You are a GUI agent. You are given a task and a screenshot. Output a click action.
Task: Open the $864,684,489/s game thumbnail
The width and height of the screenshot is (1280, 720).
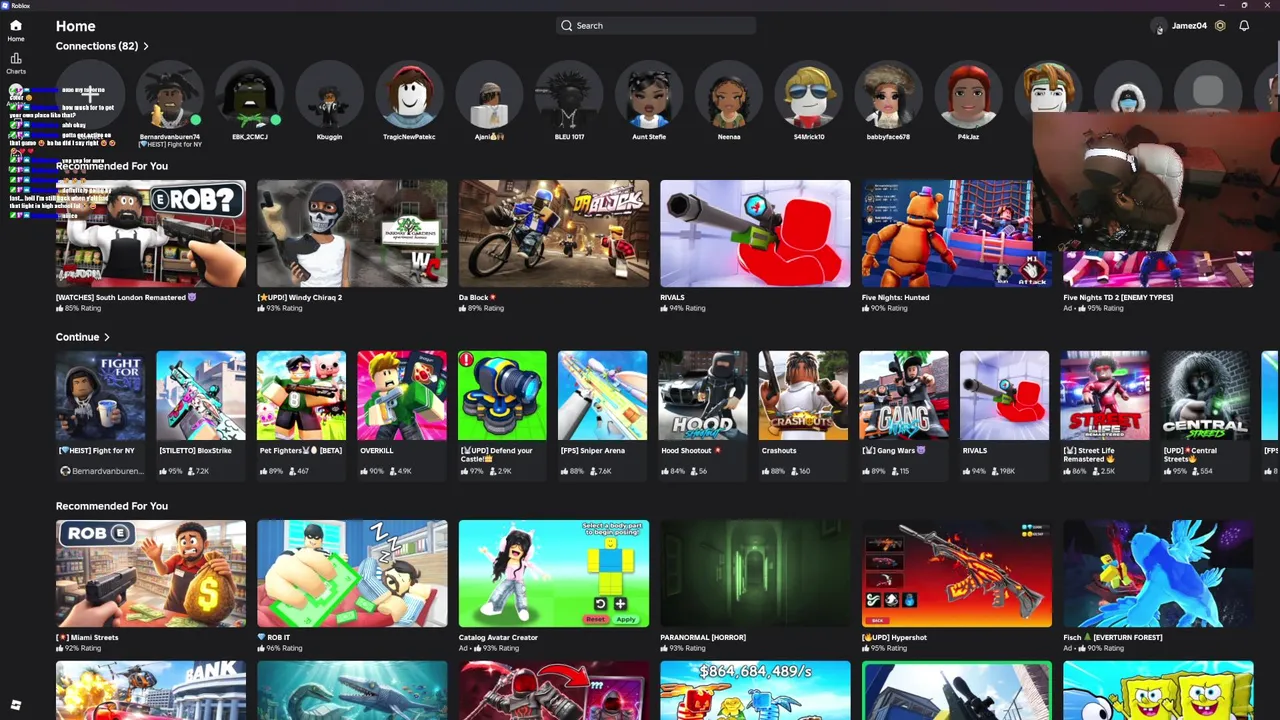click(755, 690)
